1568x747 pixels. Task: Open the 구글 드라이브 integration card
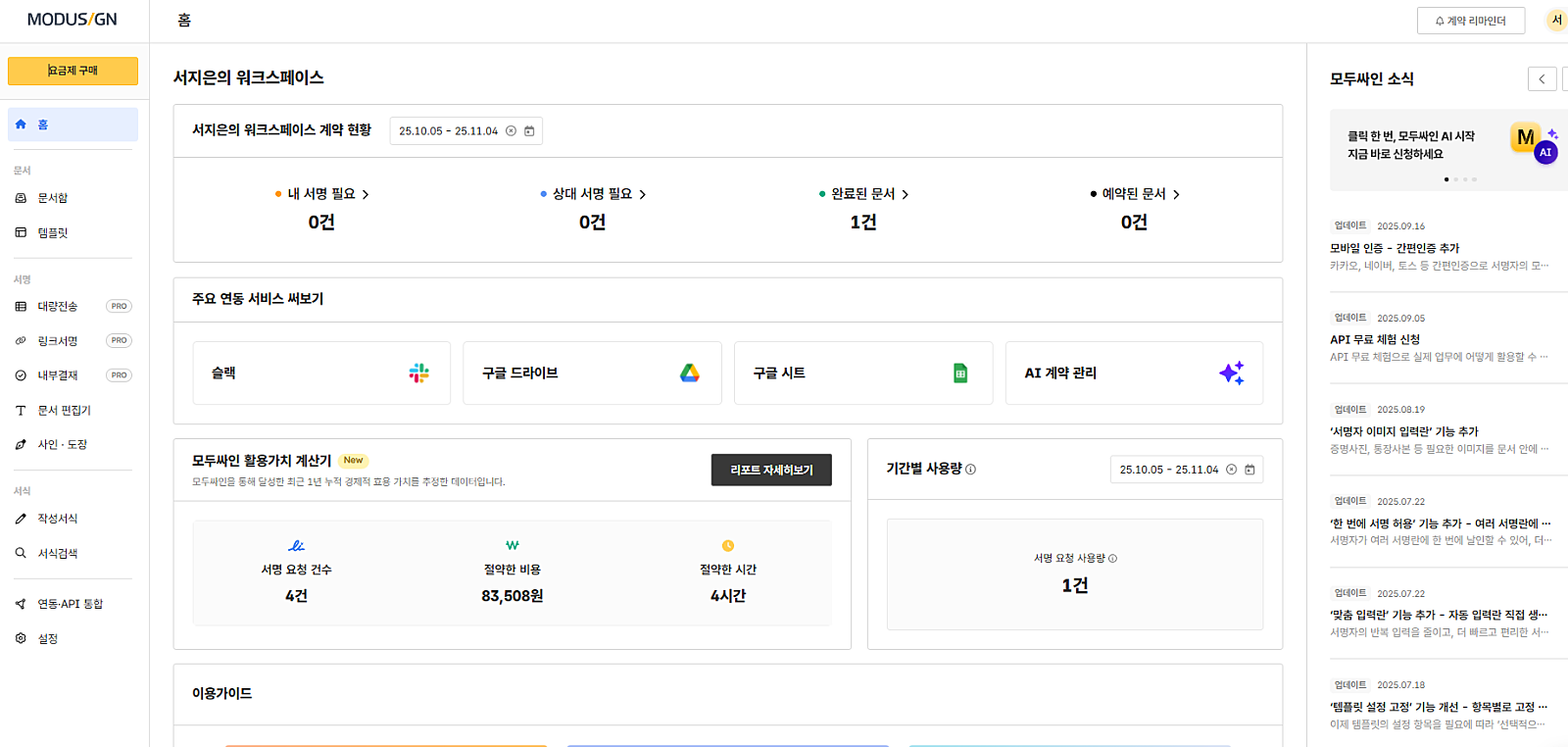592,373
